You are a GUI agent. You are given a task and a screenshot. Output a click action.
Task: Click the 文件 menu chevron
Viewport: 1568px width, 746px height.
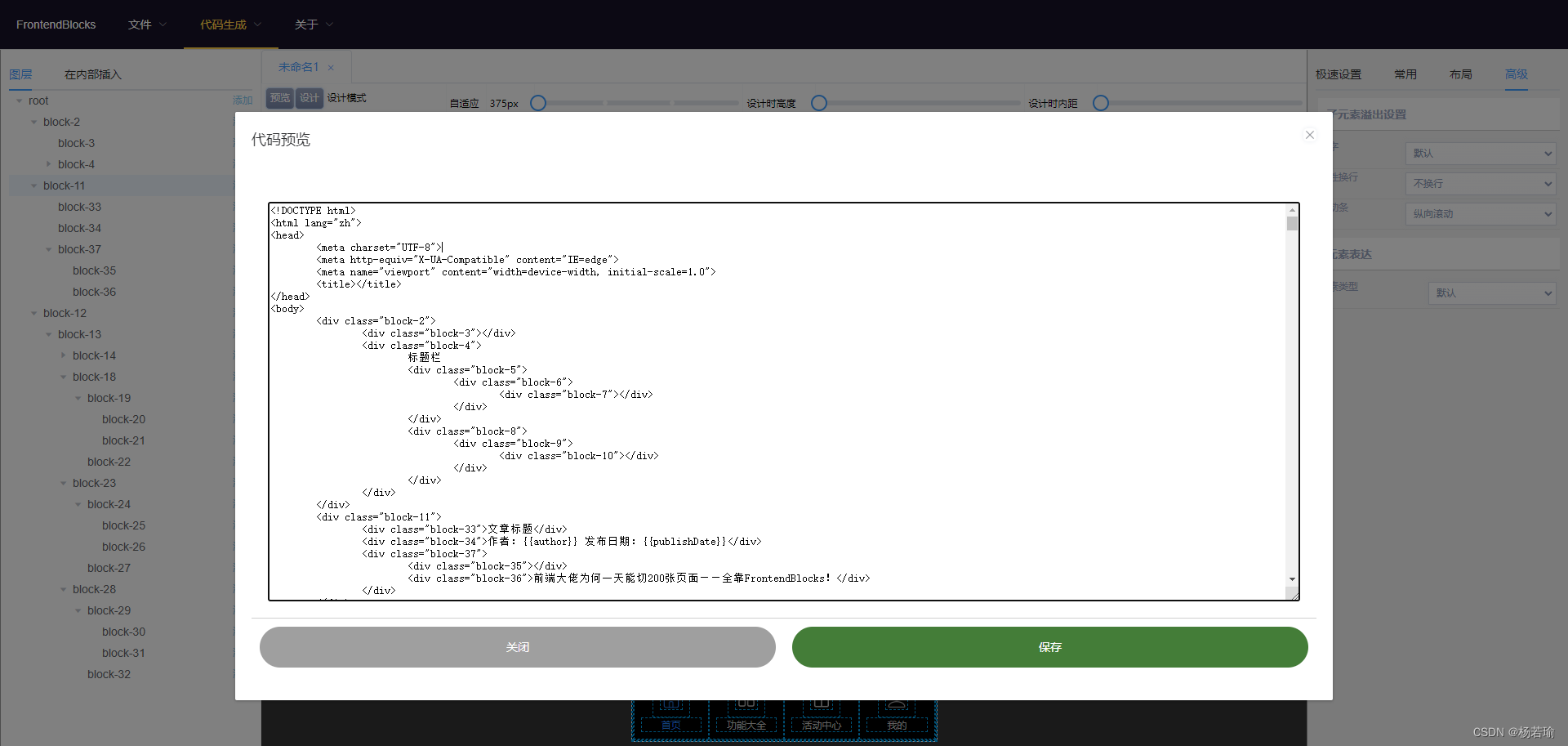tap(163, 25)
